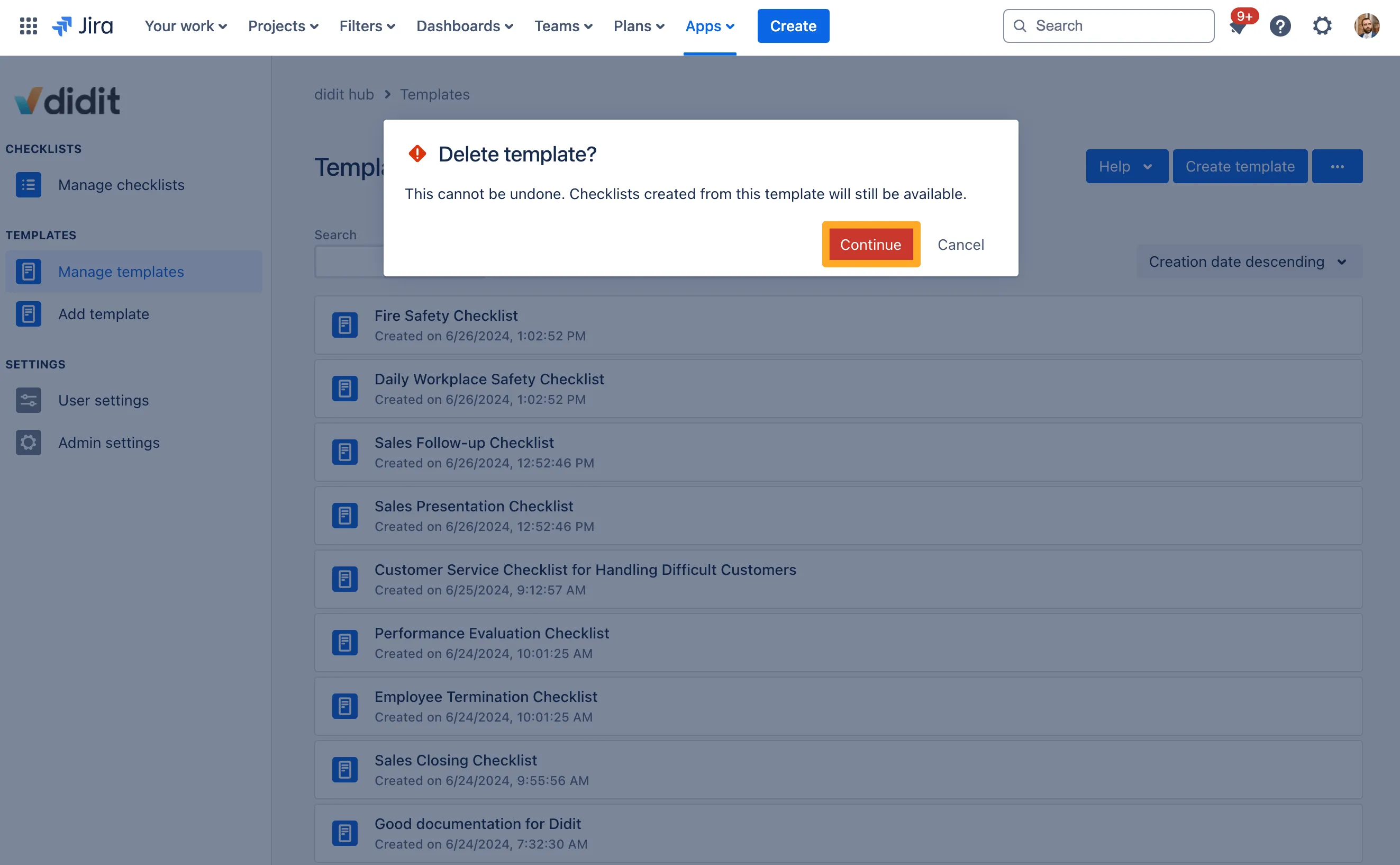This screenshot has width=1400, height=865.
Task: Open Fire Safety Checklist template title
Action: [446, 315]
